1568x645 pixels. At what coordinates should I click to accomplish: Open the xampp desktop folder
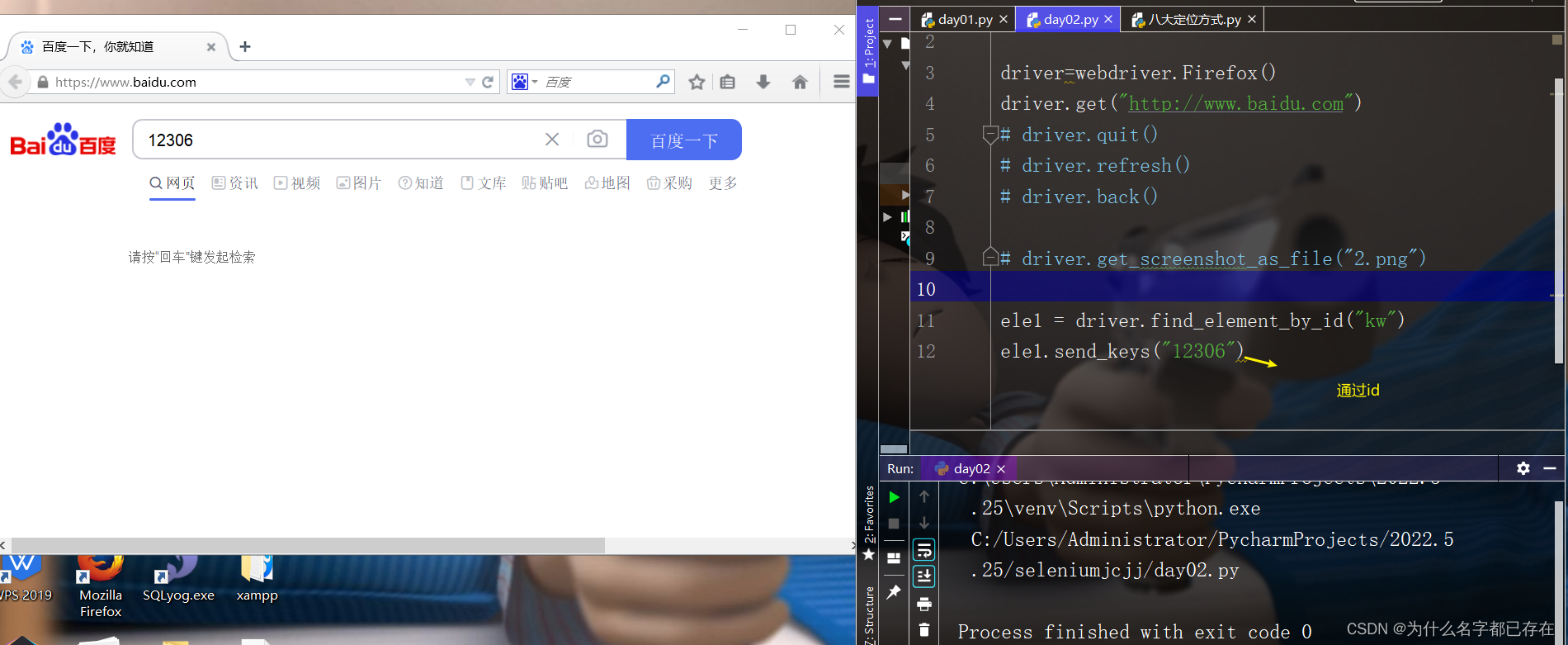257,580
